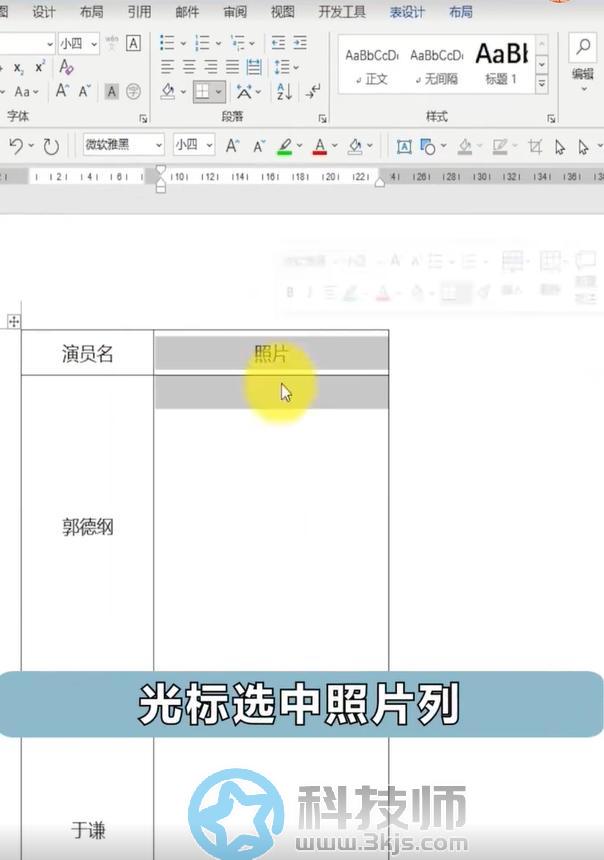Open Asian layout options
Viewport: 604px width, 860px height.
(x=244, y=91)
